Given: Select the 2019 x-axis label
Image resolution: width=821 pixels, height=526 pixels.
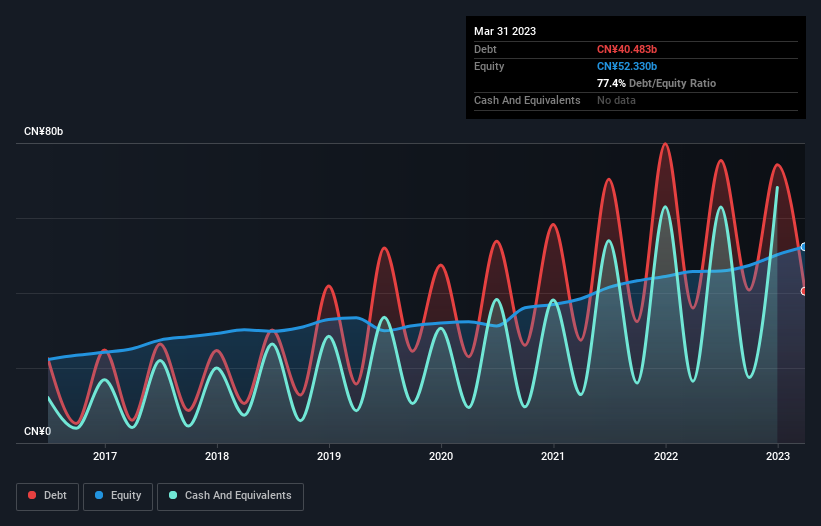Looking at the screenshot, I should 329,456.
